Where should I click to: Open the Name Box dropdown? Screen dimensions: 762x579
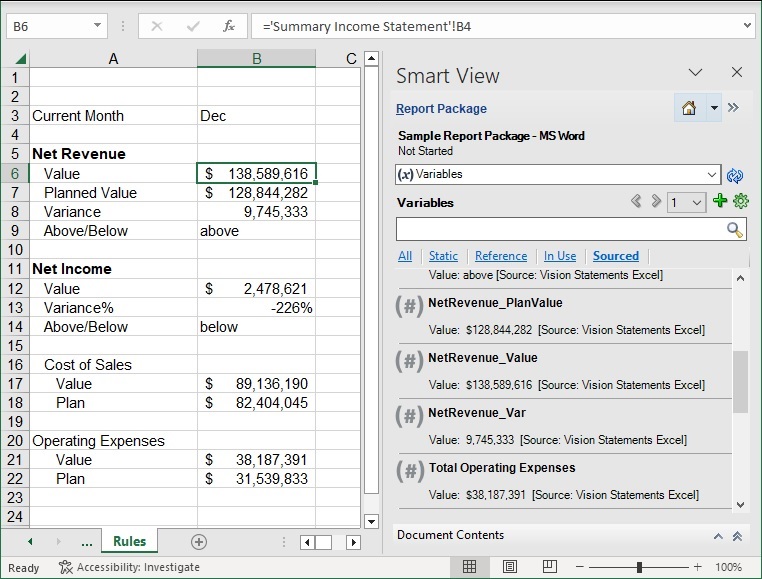tap(97, 25)
